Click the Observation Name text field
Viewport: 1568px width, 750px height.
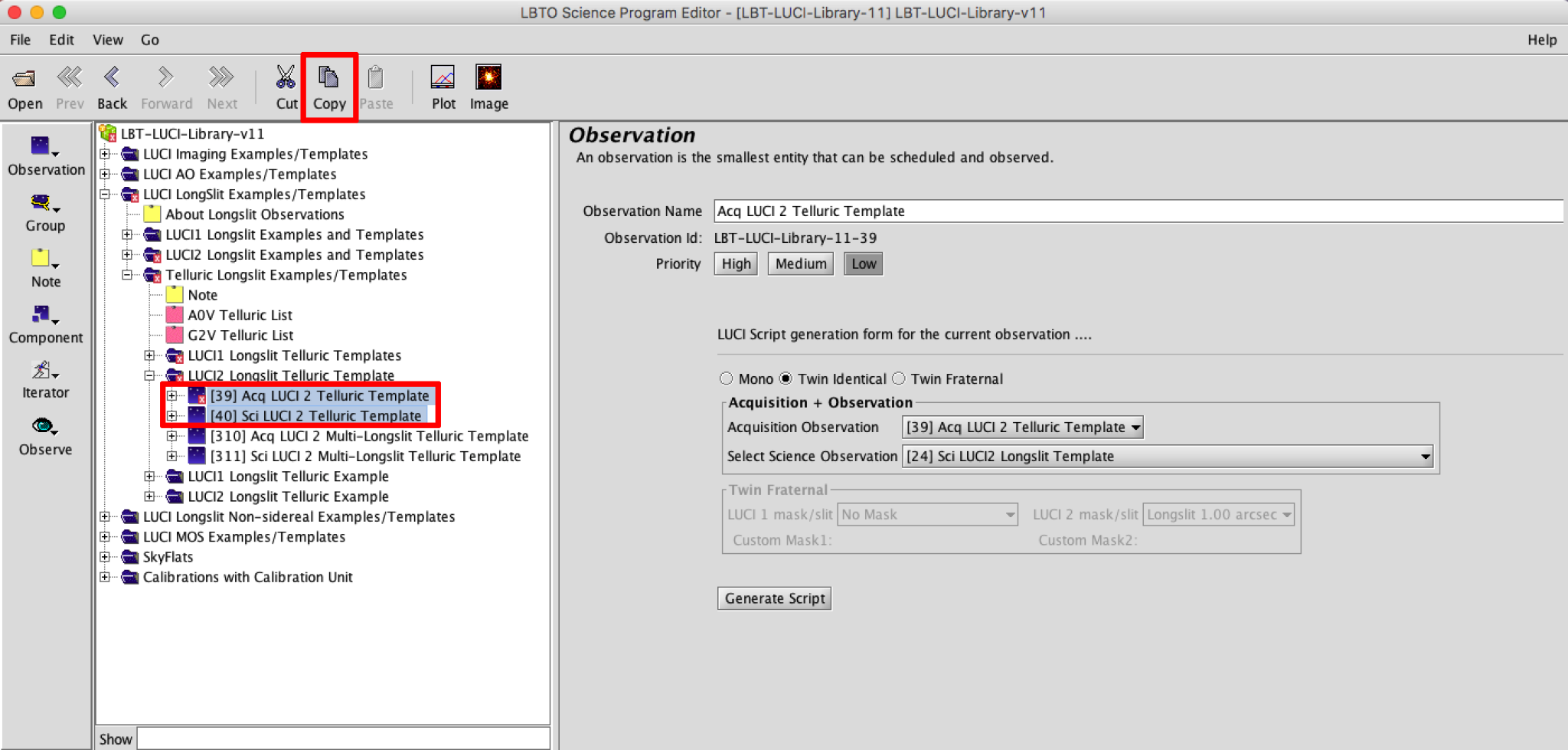click(x=1138, y=211)
